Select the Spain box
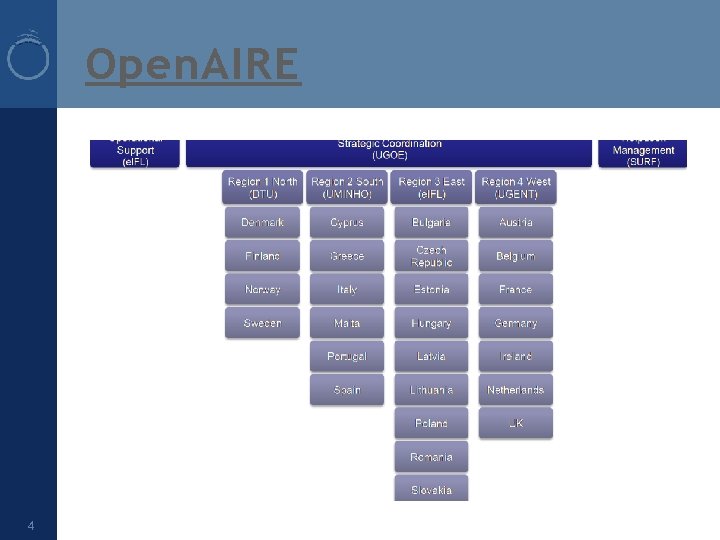Screen dimensions: 720x540 347,390
